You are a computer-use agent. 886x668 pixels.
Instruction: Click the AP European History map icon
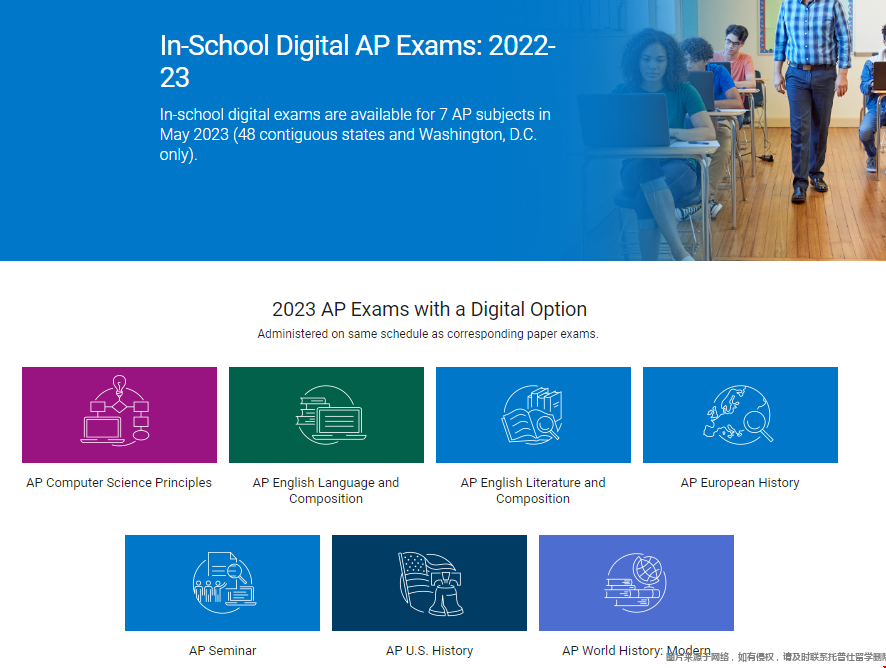pyautogui.click(x=740, y=414)
